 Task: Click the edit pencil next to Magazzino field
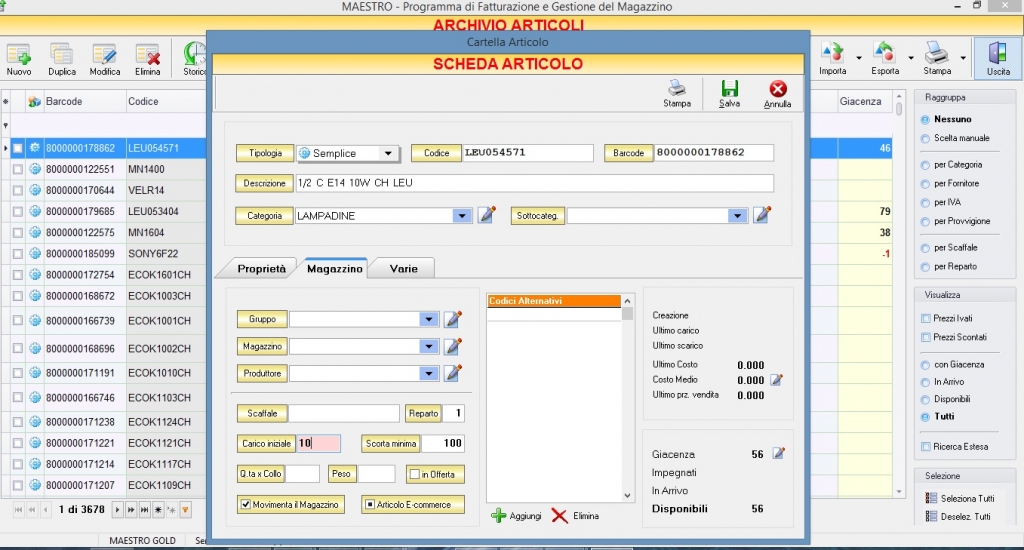[453, 346]
